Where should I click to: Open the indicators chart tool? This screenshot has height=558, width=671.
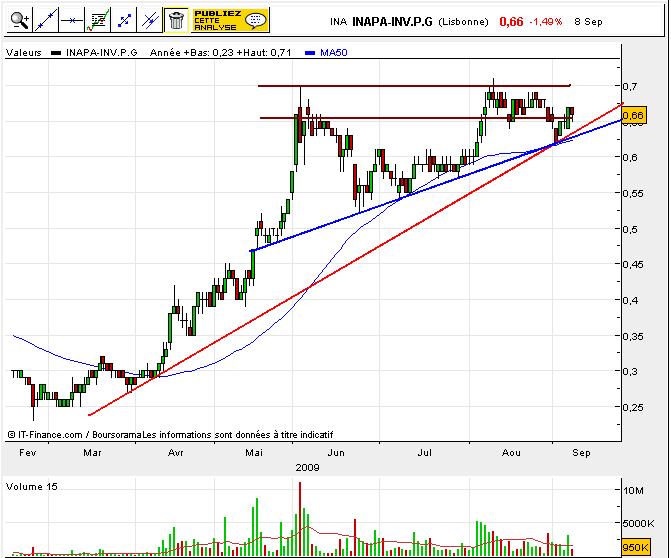pos(98,20)
